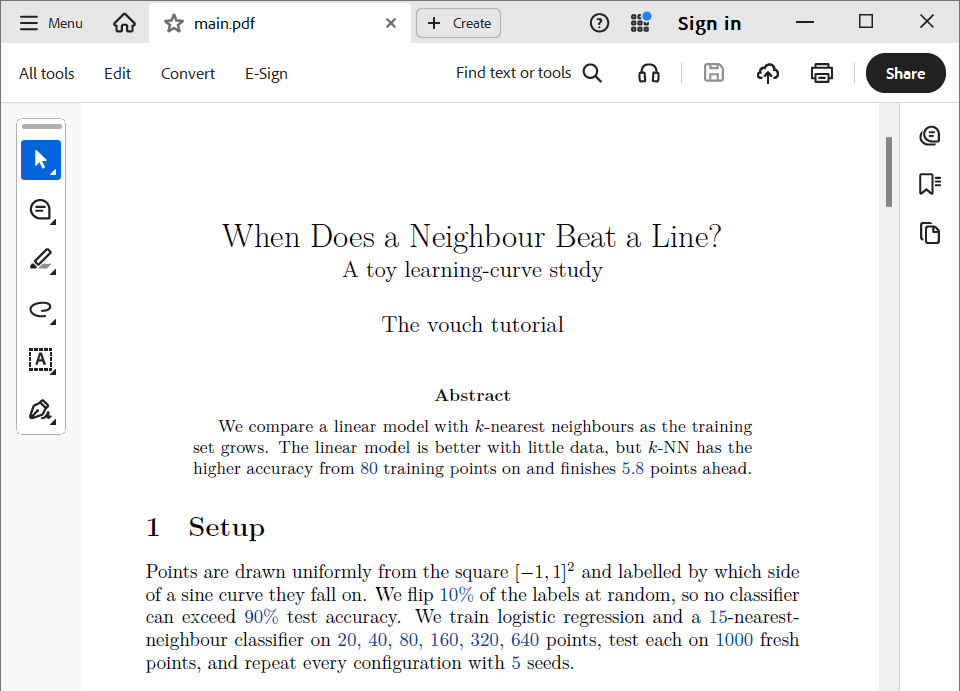
Task: Open the Read Aloud headphones icon
Action: [649, 73]
